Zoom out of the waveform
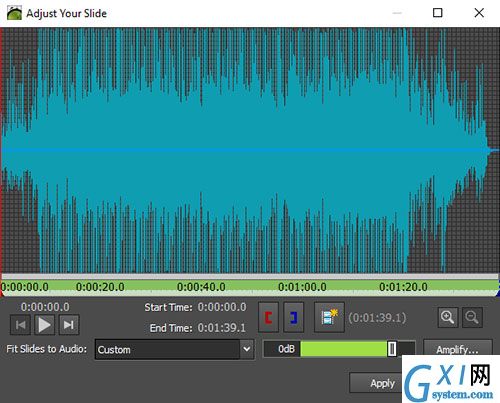 tap(472, 317)
